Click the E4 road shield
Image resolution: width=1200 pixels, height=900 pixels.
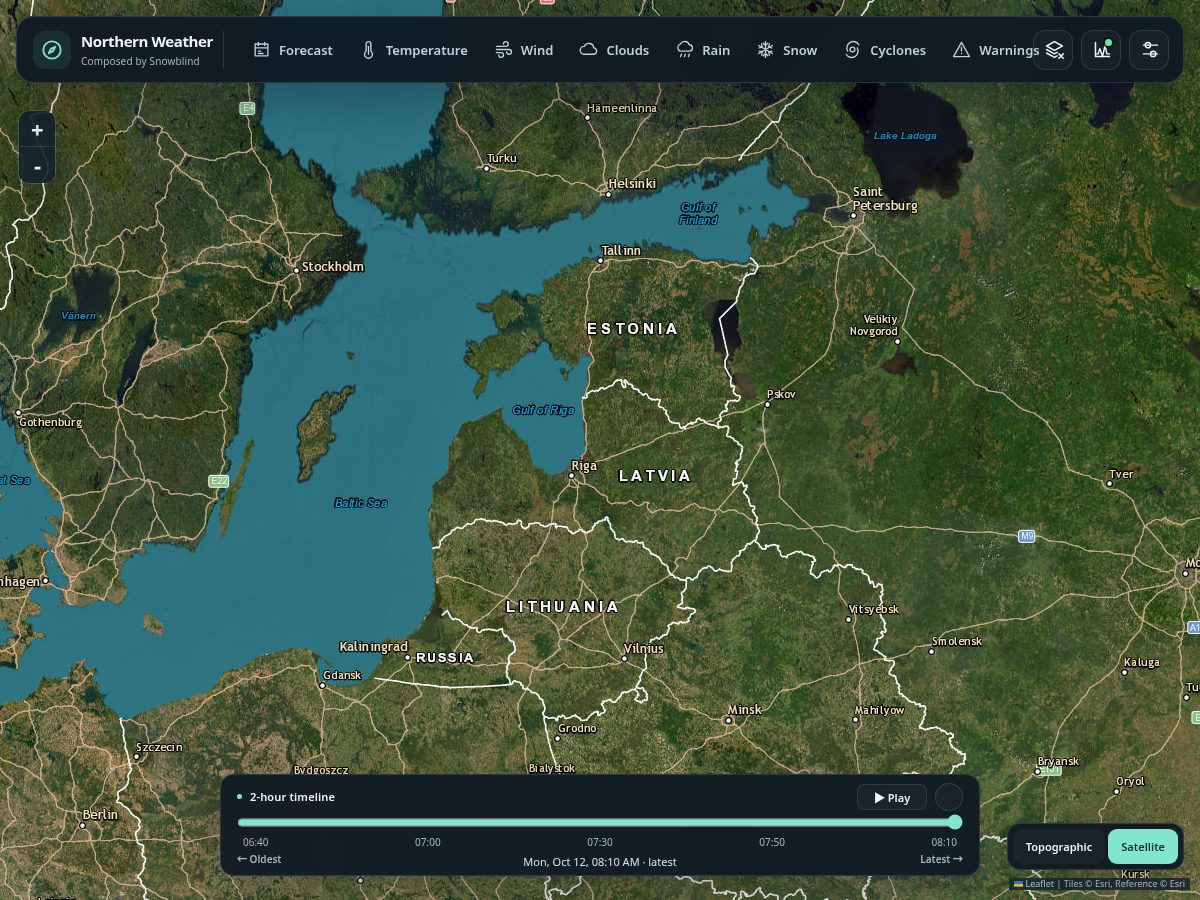click(x=247, y=107)
